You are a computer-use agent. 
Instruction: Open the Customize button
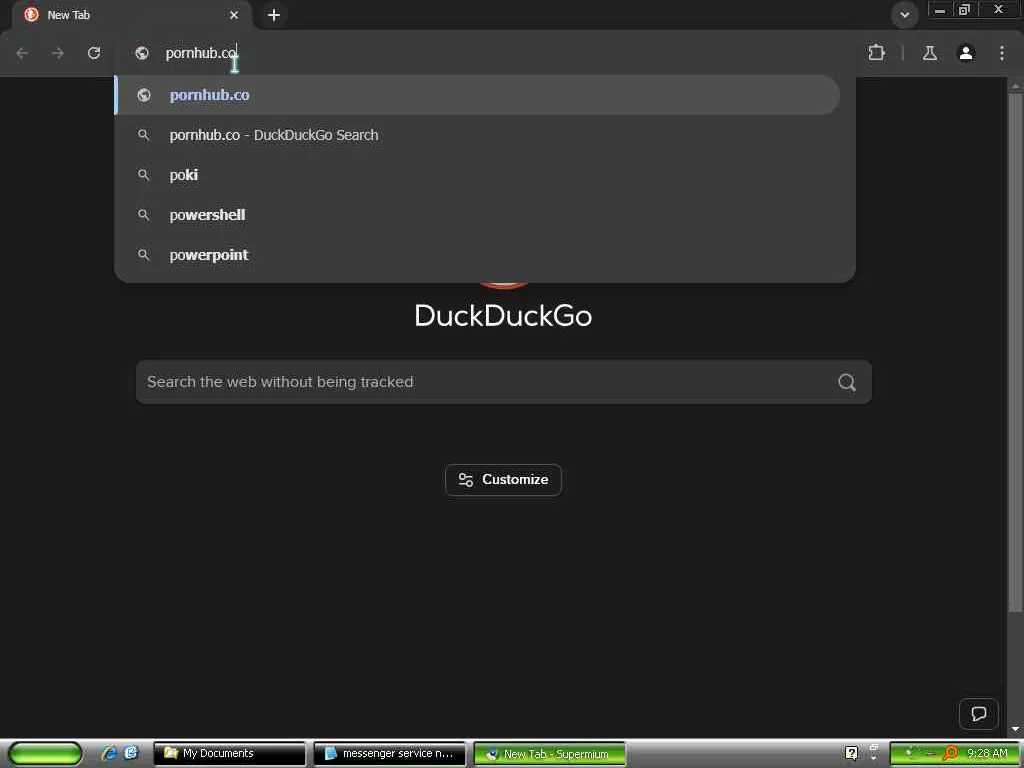point(503,480)
